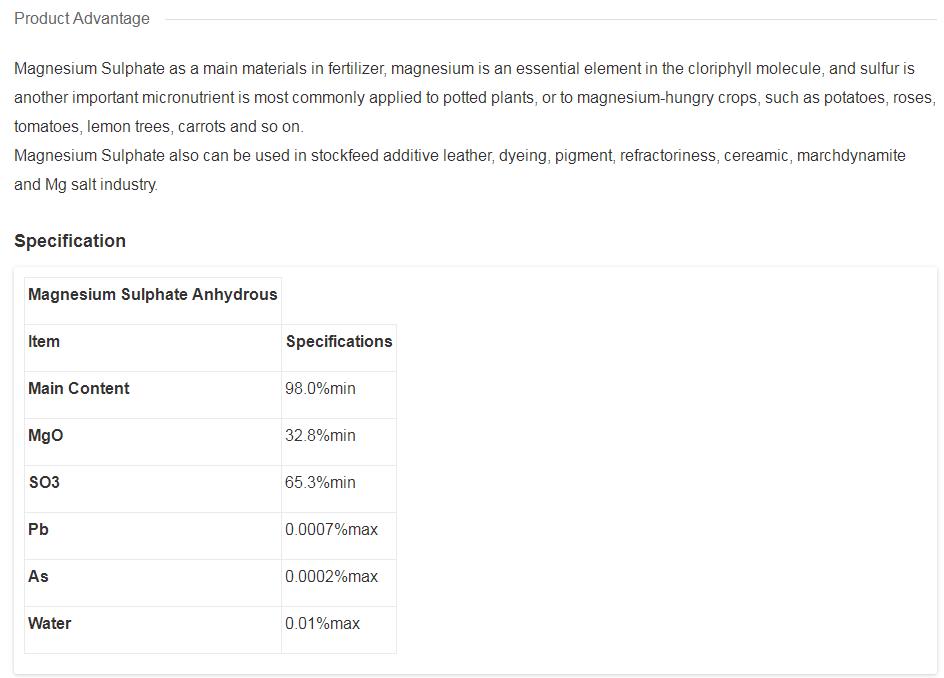Click the 0.01%max value cell
Viewport: 944px width, 678px height.
(x=322, y=624)
